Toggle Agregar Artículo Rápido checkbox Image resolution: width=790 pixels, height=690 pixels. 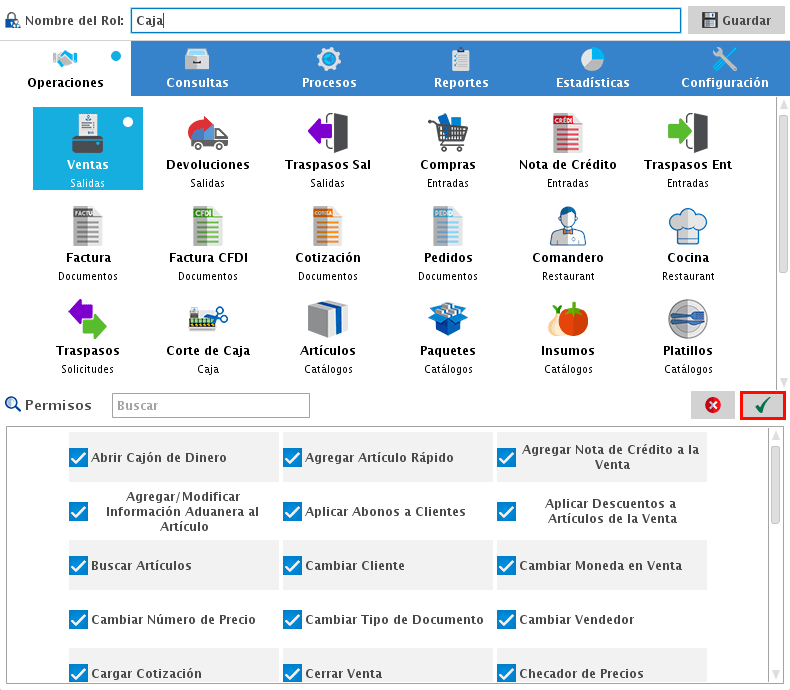point(293,457)
